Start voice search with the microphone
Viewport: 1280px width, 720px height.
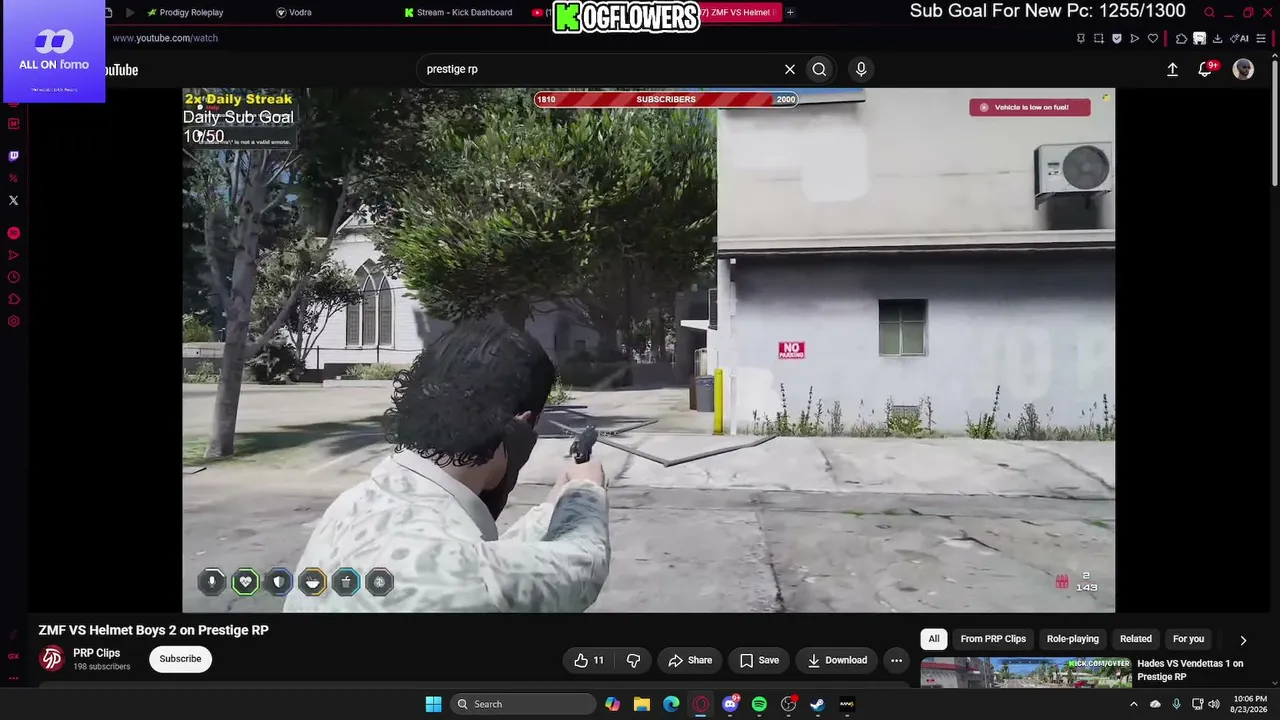(861, 69)
